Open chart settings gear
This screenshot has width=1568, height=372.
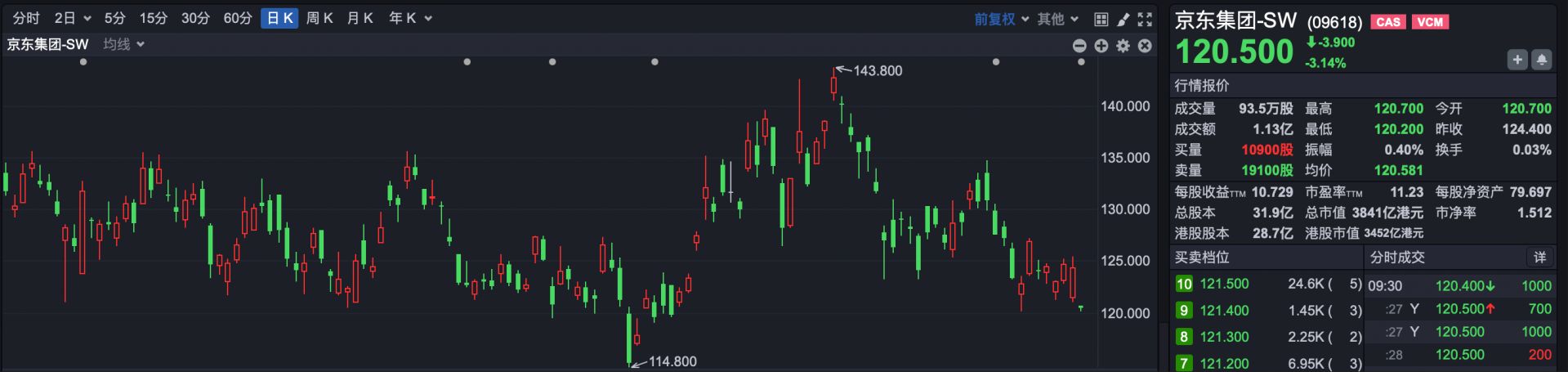click(x=1123, y=46)
